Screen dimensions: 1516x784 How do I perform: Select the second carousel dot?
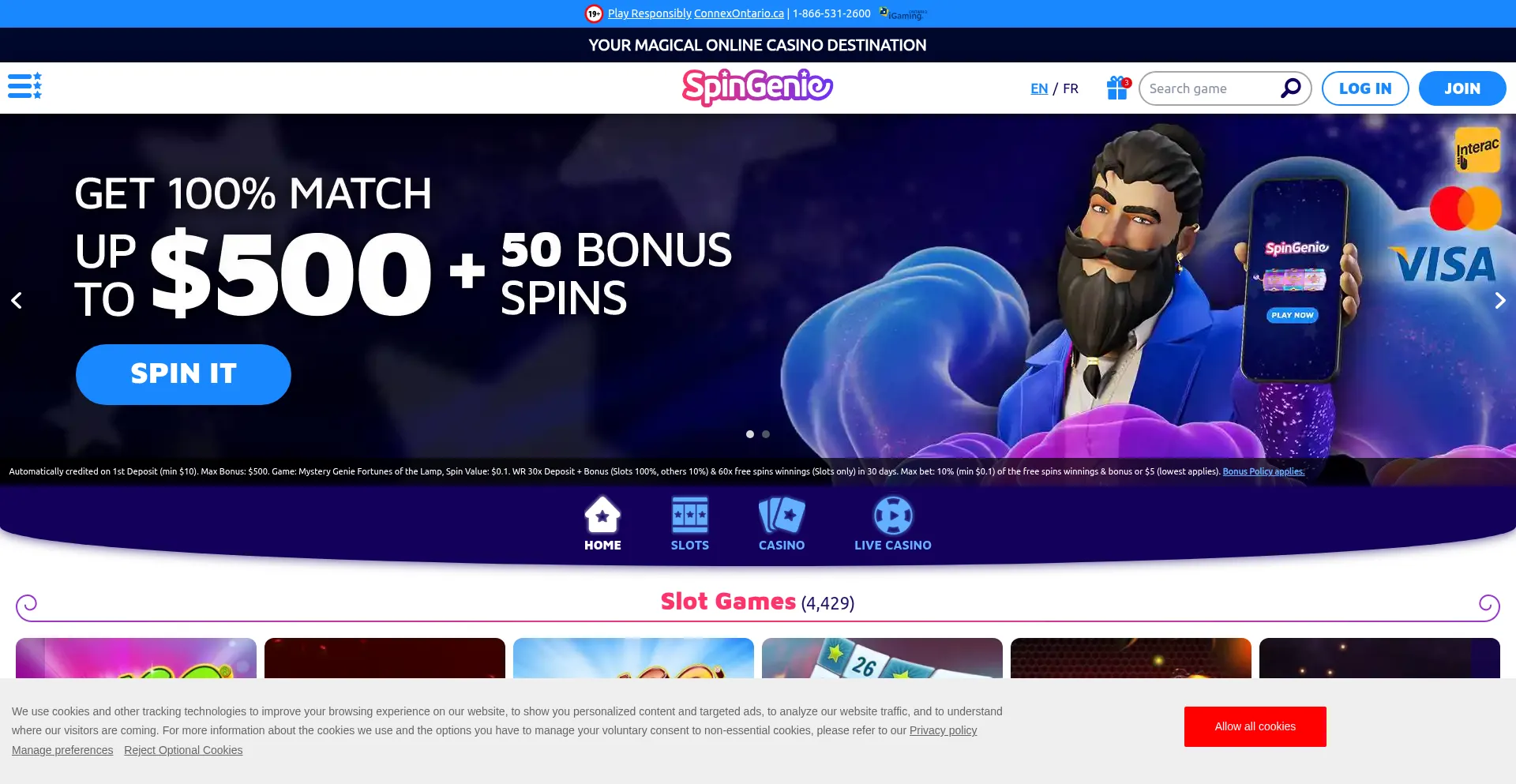point(766,434)
